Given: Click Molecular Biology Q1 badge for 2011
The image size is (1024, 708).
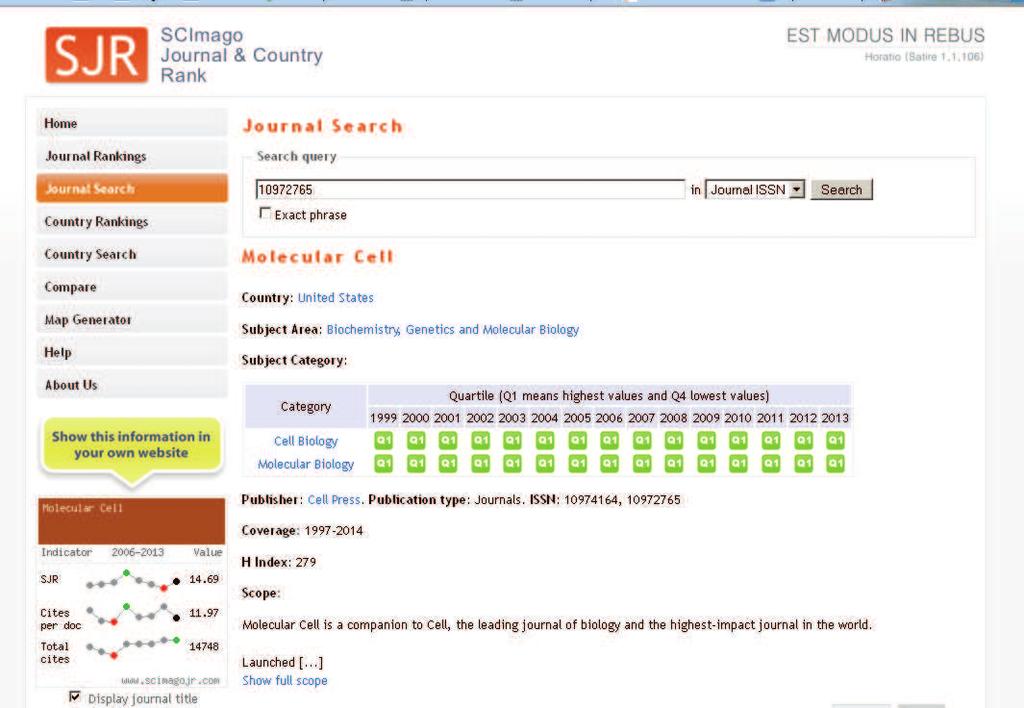Looking at the screenshot, I should 771,463.
